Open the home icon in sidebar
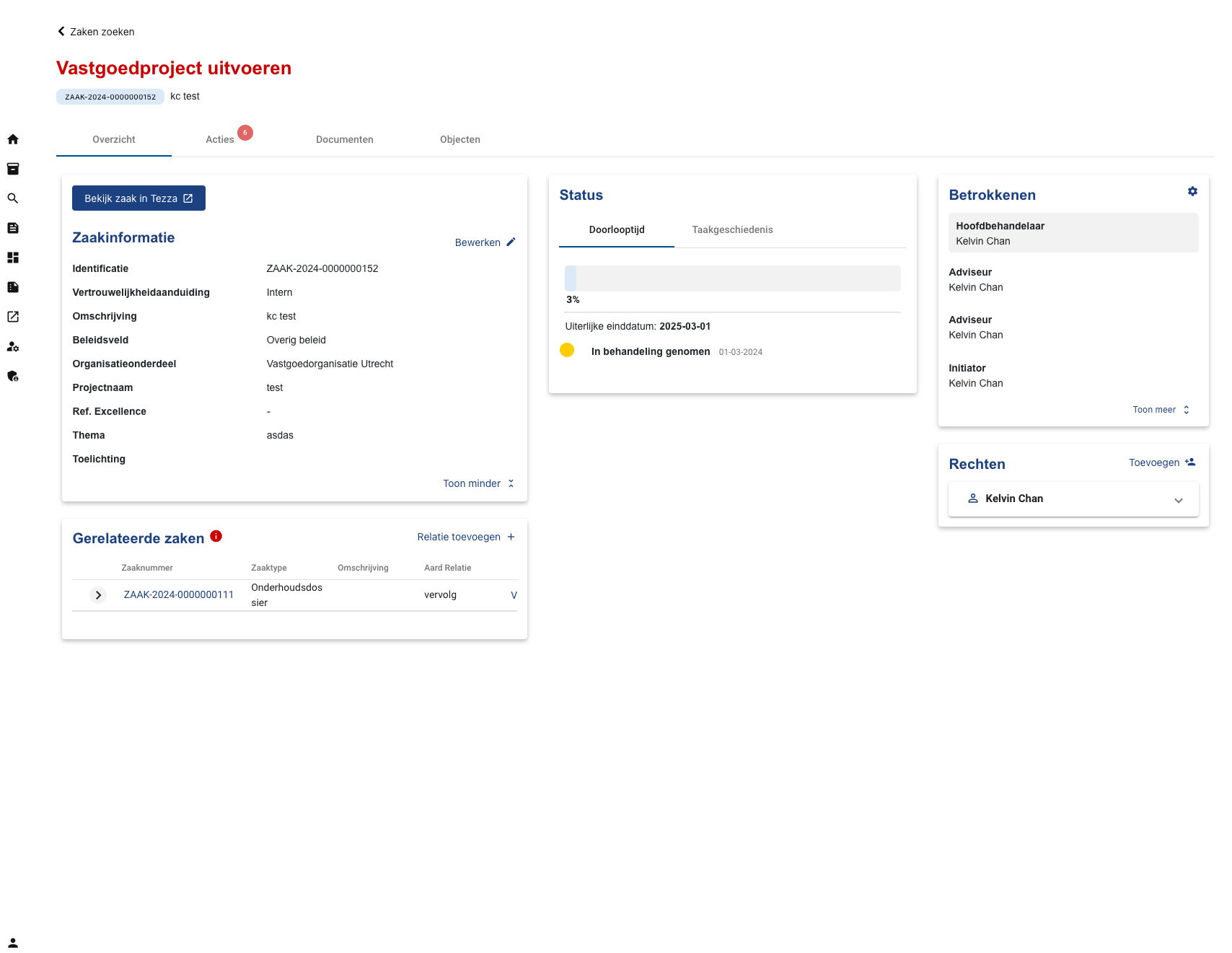The width and height of the screenshot is (1232, 953). [x=13, y=139]
